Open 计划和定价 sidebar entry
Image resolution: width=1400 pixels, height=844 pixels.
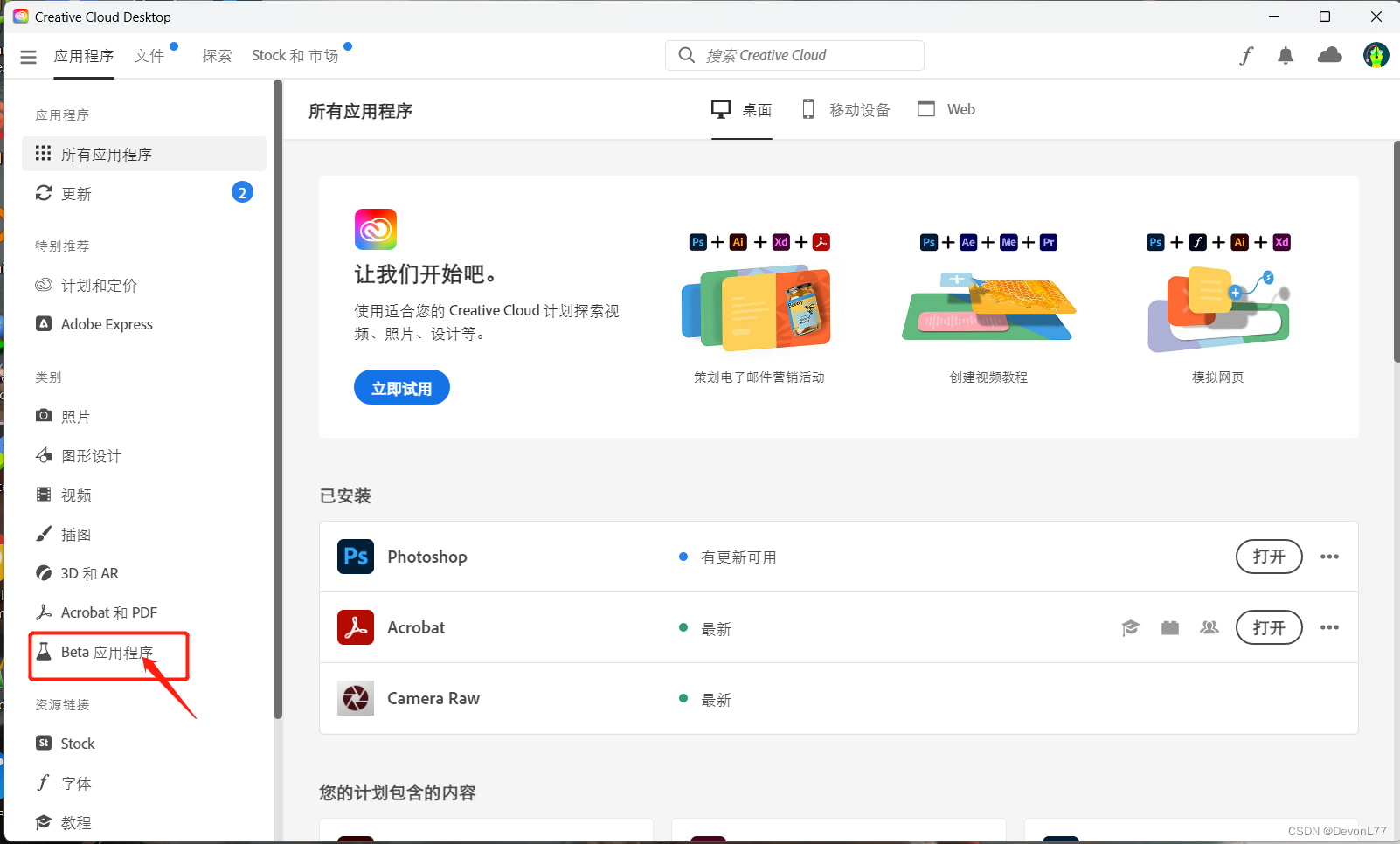tap(144, 285)
